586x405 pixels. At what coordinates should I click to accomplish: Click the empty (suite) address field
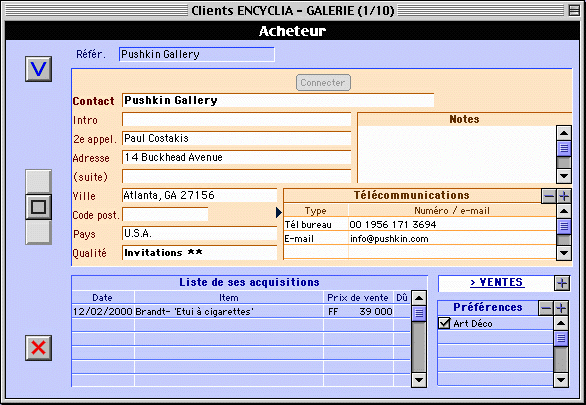tap(237, 176)
